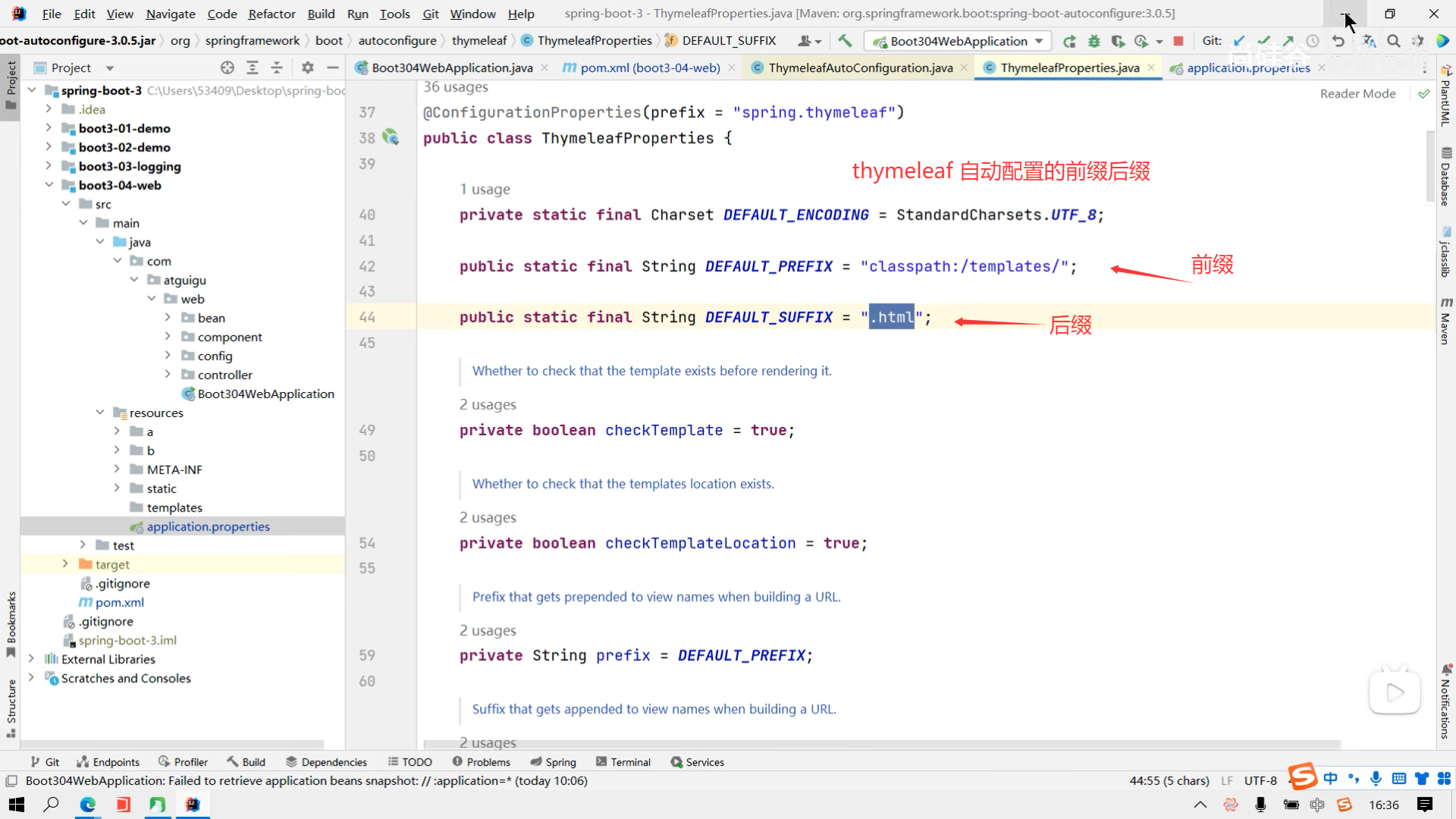Rerun Boot304WebApplication with the green rerun icon
Image resolution: width=1456 pixels, height=819 pixels.
tap(1069, 41)
